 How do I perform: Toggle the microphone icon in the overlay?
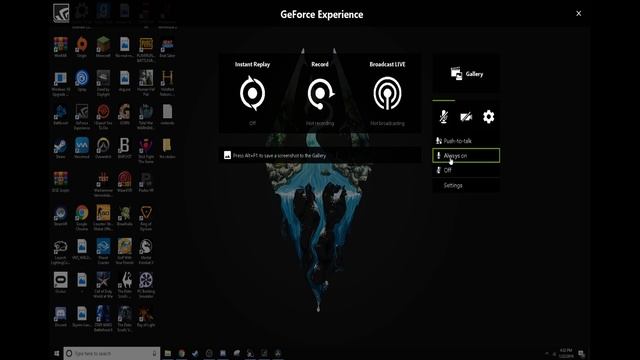[444, 117]
